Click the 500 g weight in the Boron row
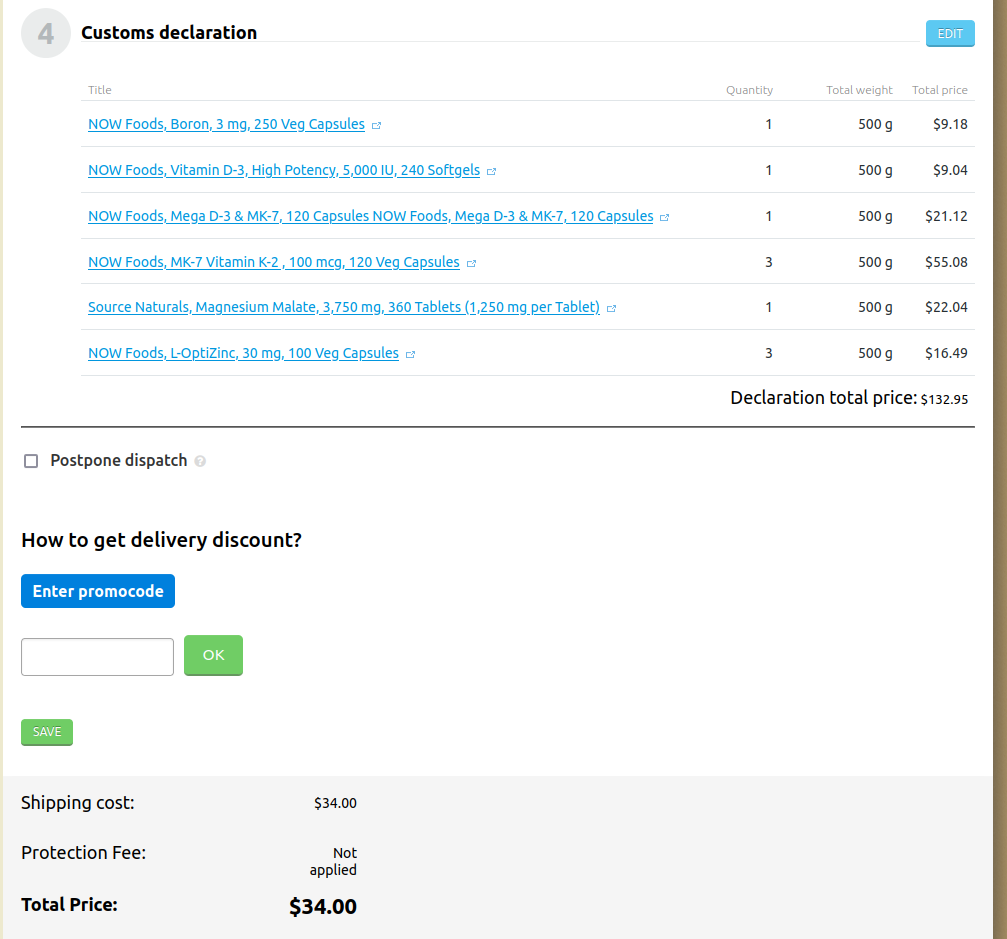The height and width of the screenshot is (939, 1007). tap(875, 124)
